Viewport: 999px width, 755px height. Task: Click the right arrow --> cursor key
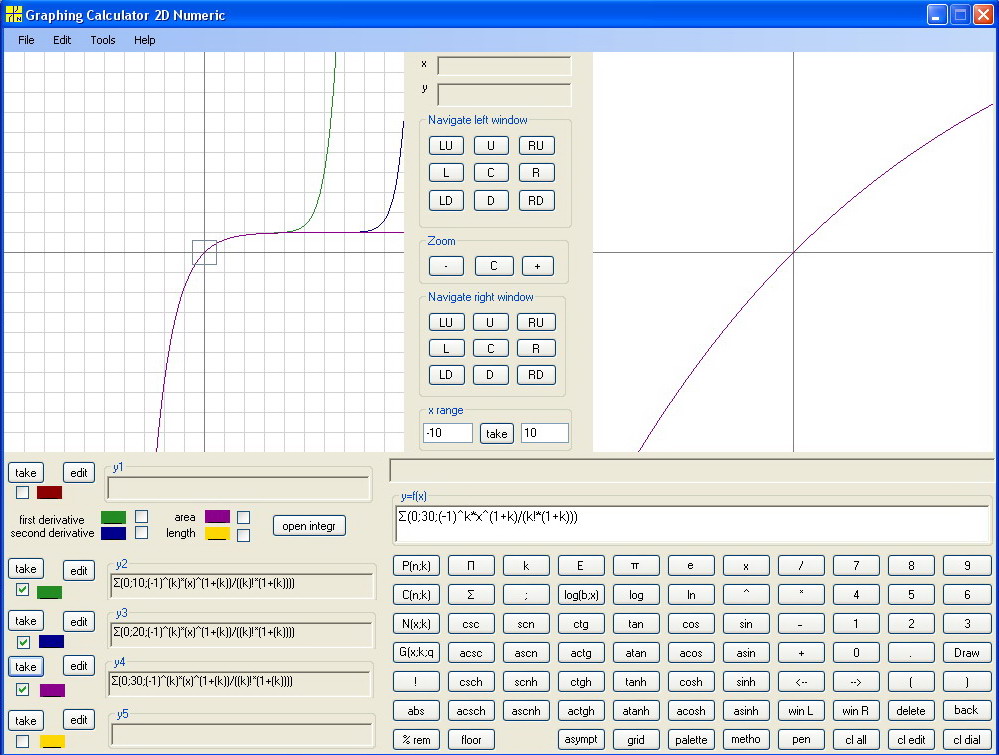[x=856, y=682]
